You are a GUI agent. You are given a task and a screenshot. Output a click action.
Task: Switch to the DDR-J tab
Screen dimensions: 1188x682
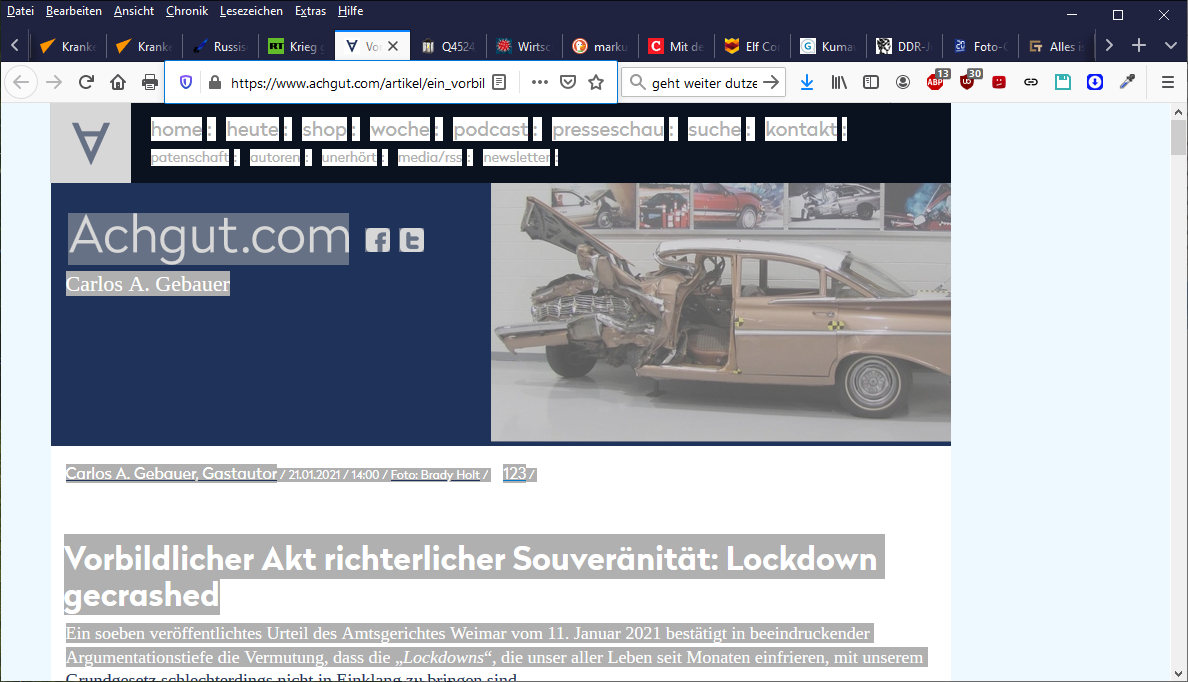tap(905, 46)
